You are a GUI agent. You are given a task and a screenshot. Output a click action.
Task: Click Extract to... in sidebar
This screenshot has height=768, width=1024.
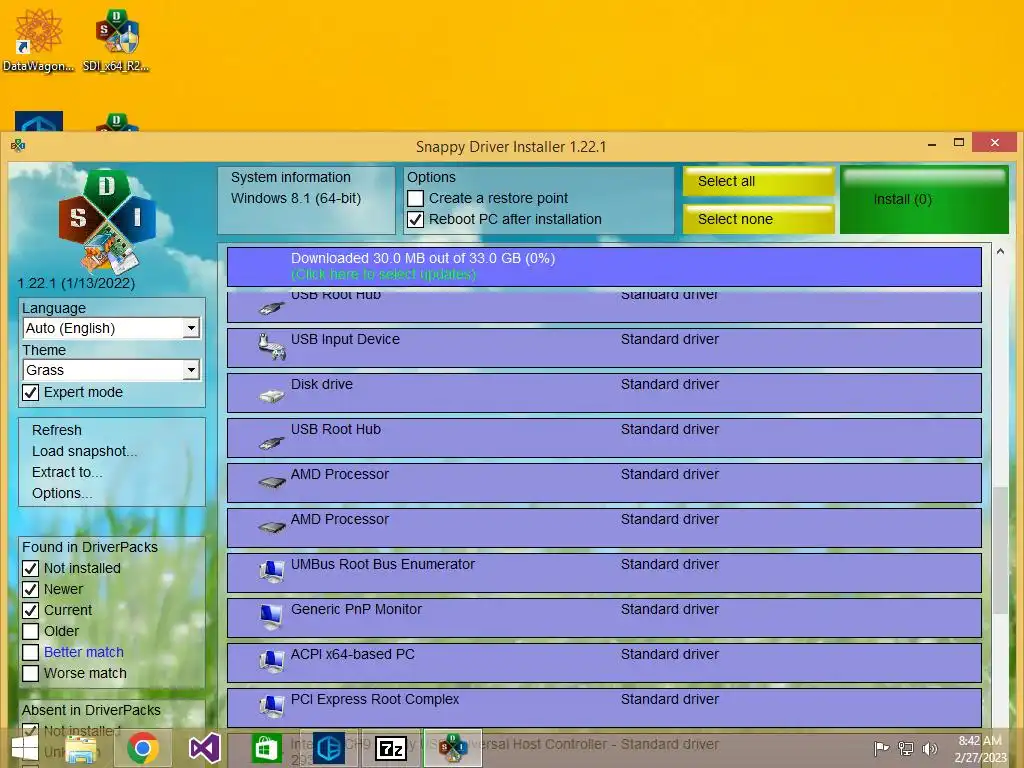67,472
